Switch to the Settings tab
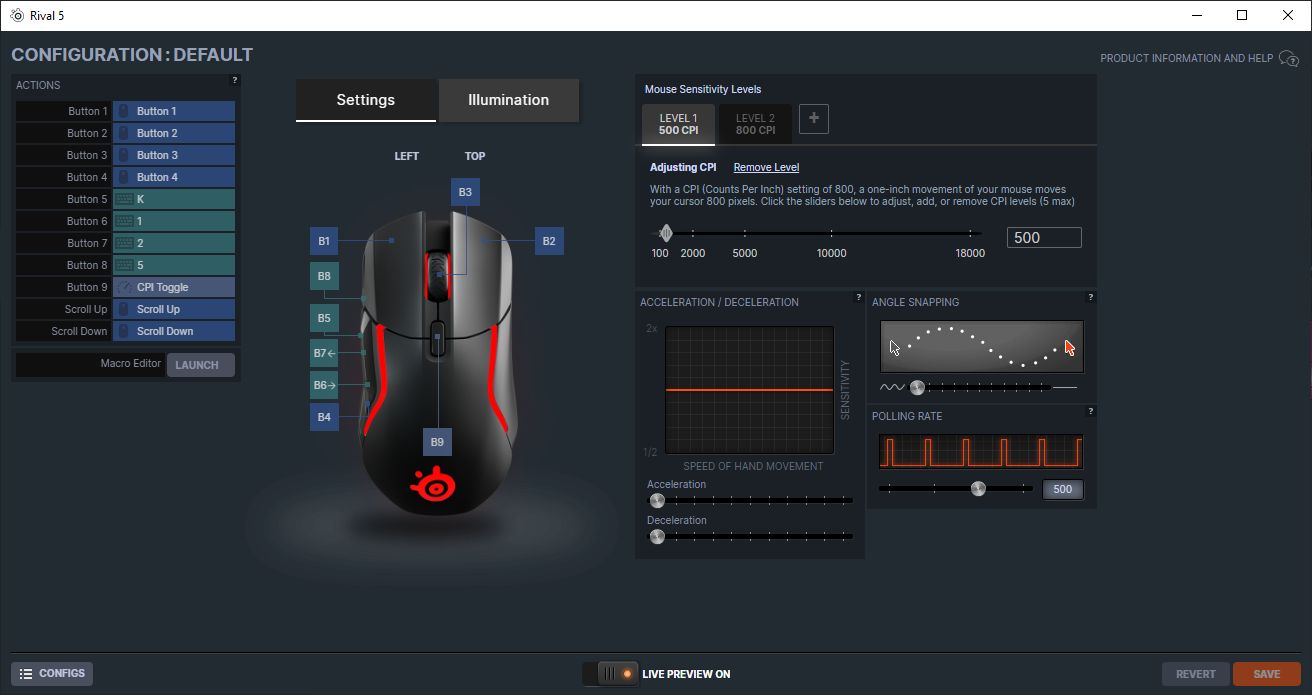Viewport: 1312px width, 695px height. point(366,100)
